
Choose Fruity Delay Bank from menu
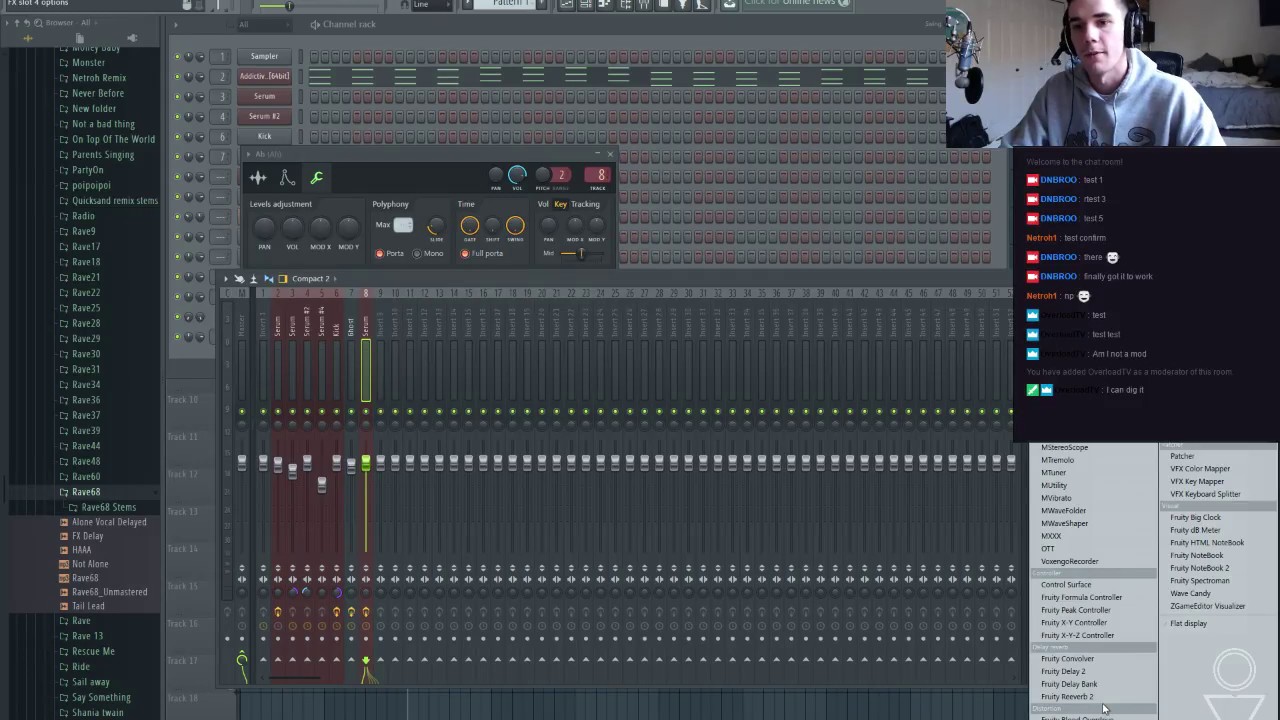pos(1069,684)
